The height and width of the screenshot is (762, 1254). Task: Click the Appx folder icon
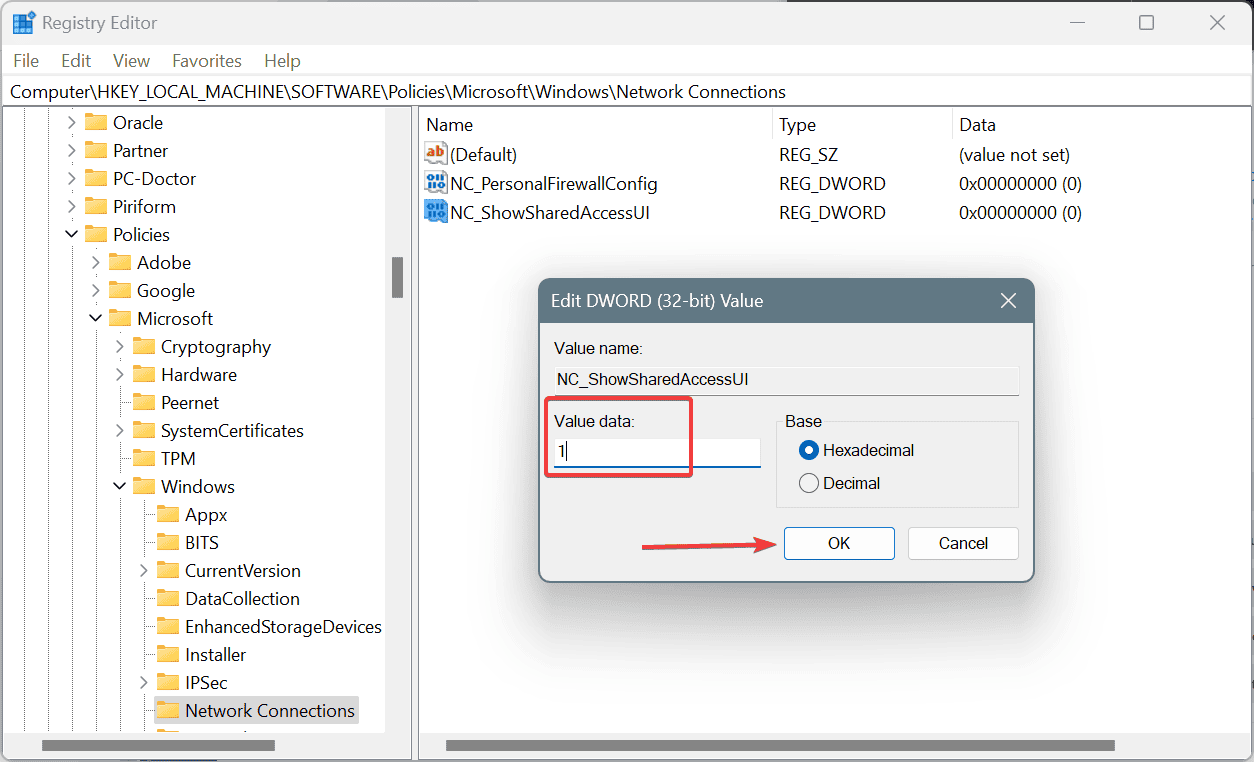click(168, 514)
